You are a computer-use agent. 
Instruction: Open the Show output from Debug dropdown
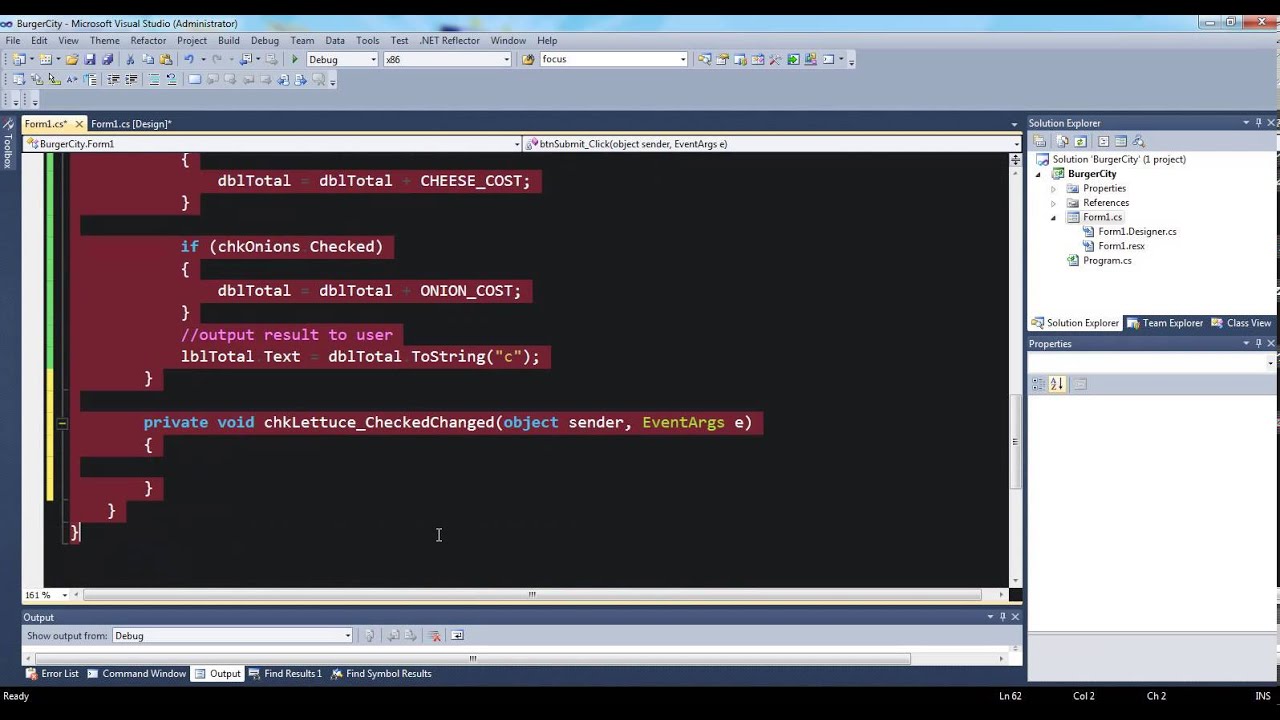347,636
